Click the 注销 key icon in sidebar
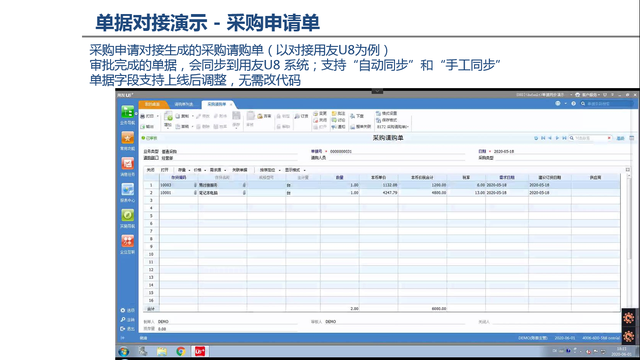Viewport: 640px width, 360px height. 122,320
